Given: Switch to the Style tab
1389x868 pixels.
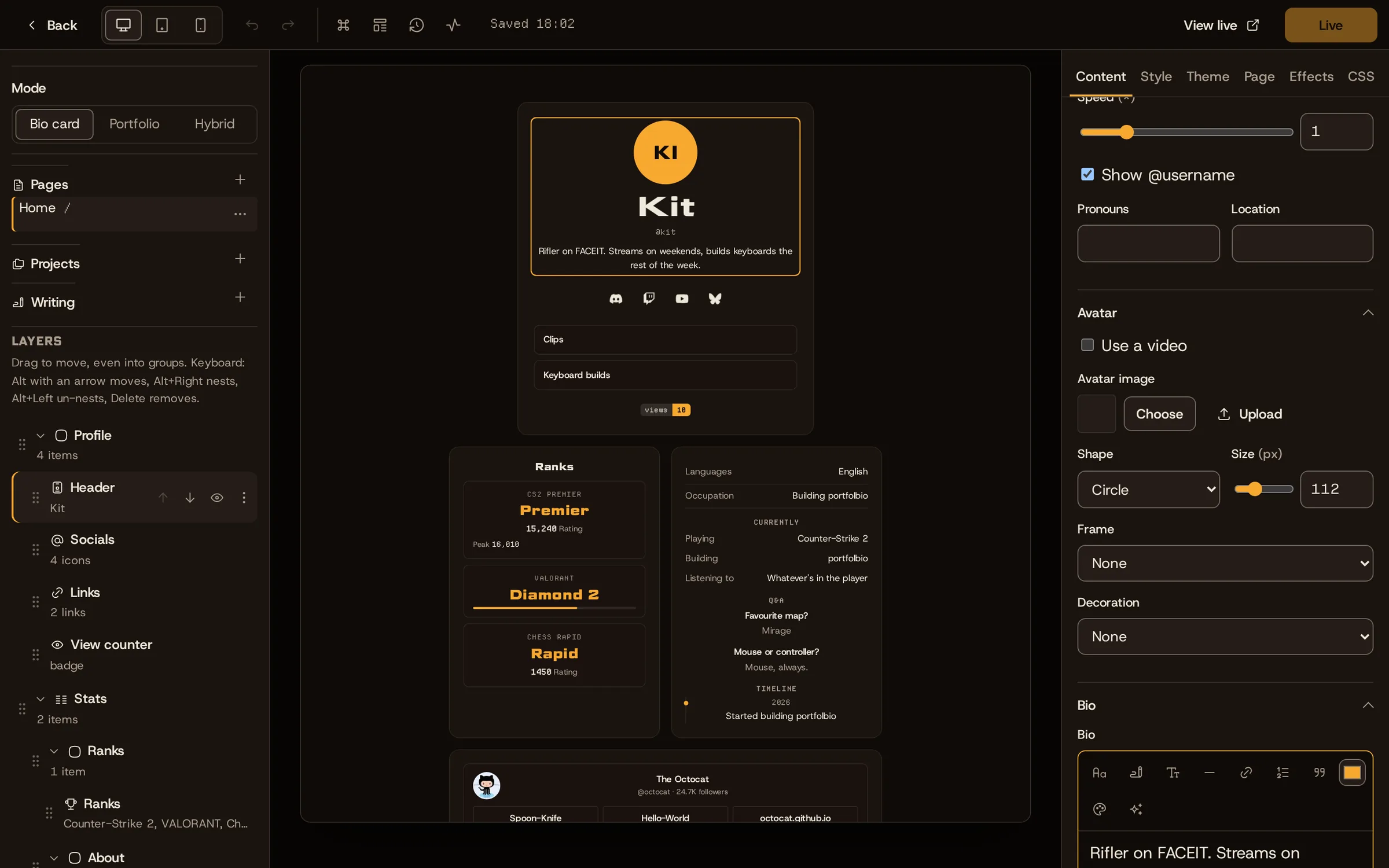Looking at the screenshot, I should pos(1156,76).
